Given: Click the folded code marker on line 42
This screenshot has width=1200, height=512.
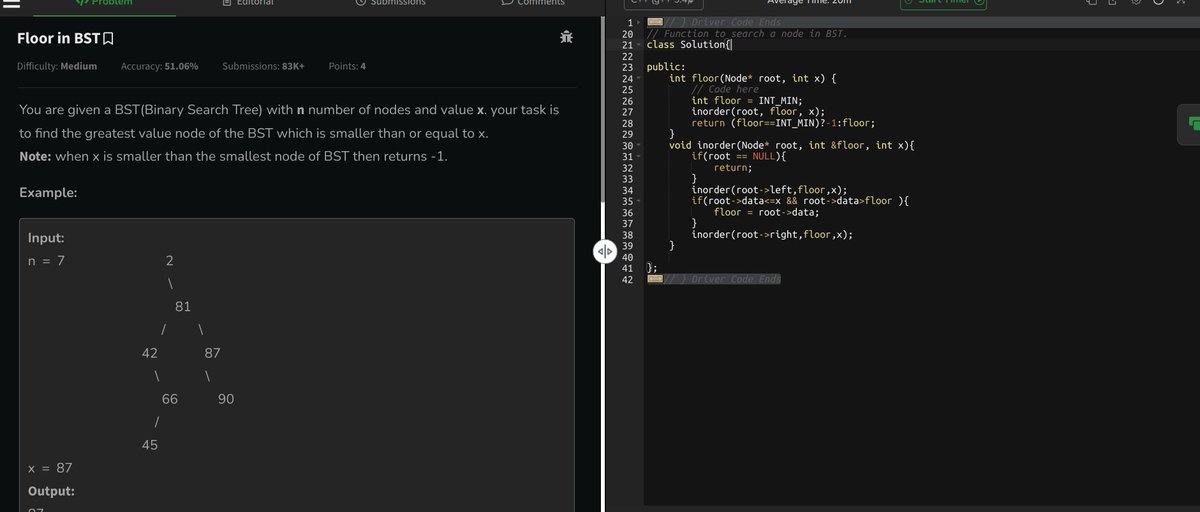Looking at the screenshot, I should pos(654,279).
